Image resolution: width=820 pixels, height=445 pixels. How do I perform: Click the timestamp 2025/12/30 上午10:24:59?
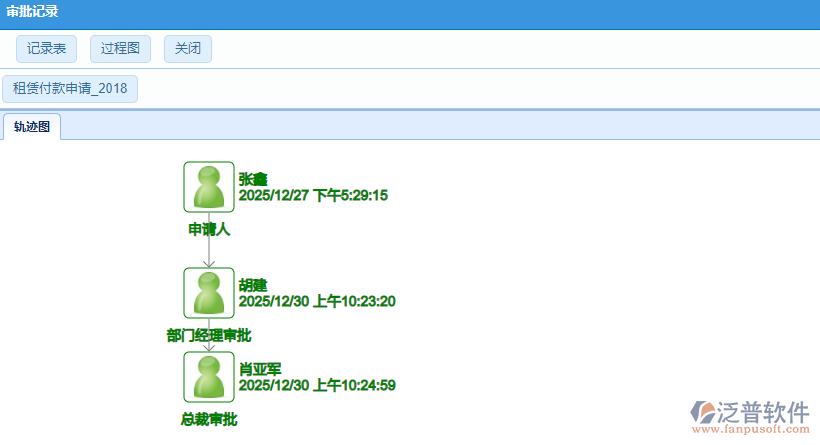coord(317,385)
